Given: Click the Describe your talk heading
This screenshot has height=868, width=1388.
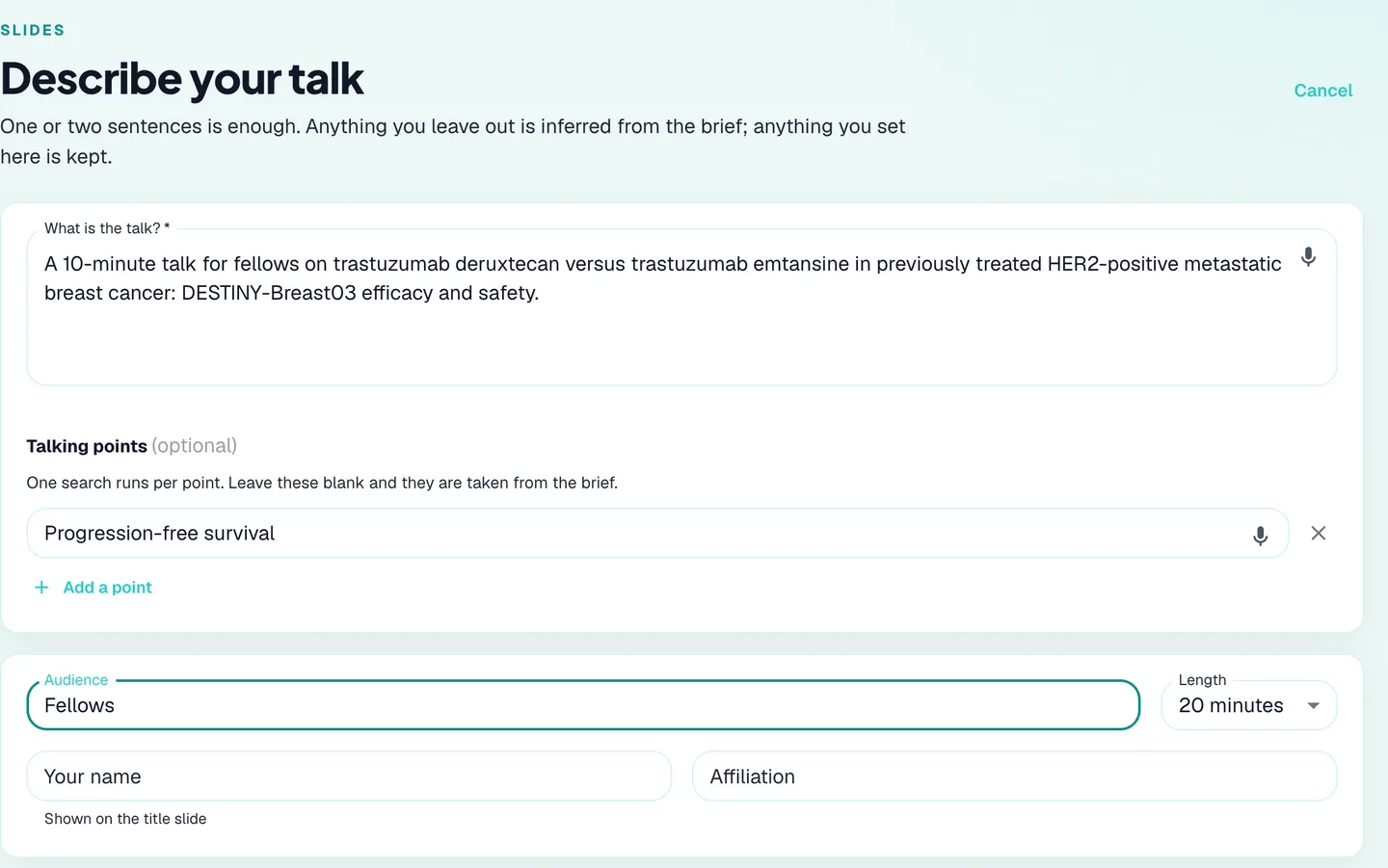Looking at the screenshot, I should (x=182, y=79).
